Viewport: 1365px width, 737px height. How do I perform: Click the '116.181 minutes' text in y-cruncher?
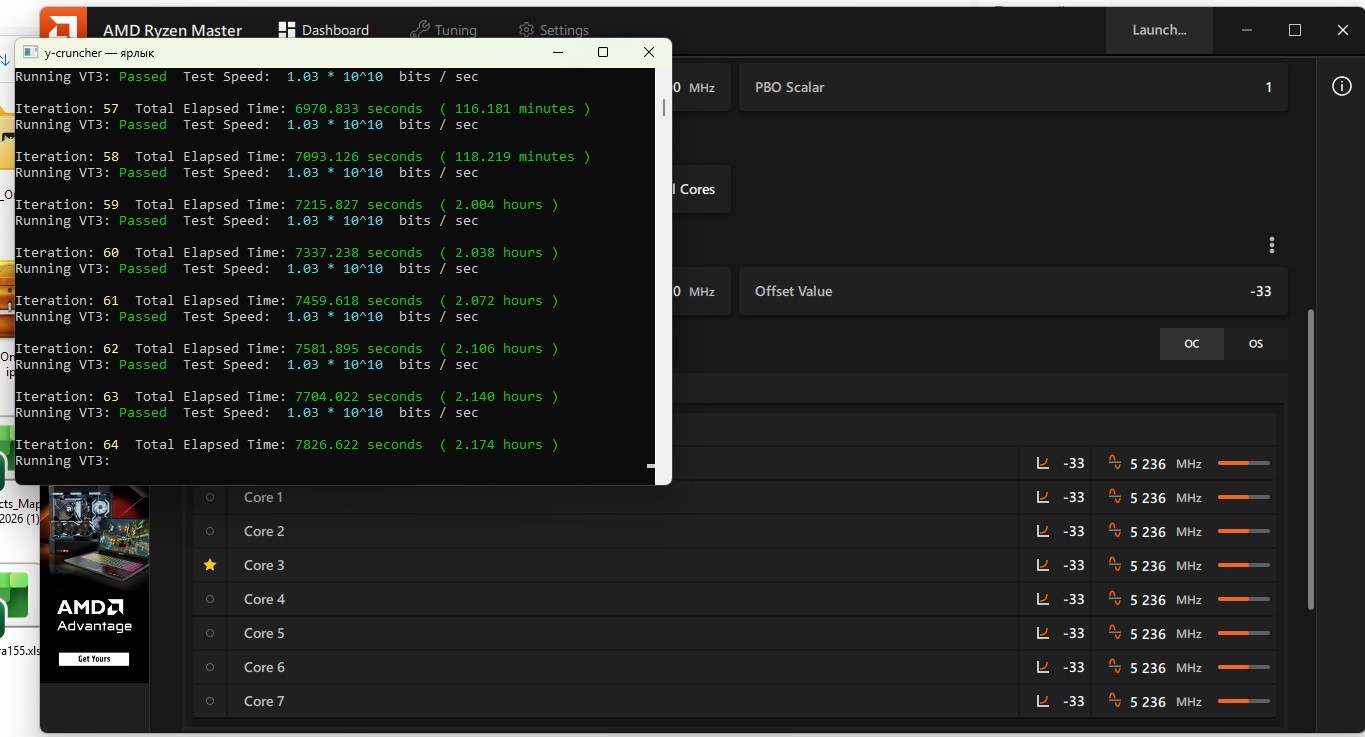515,109
